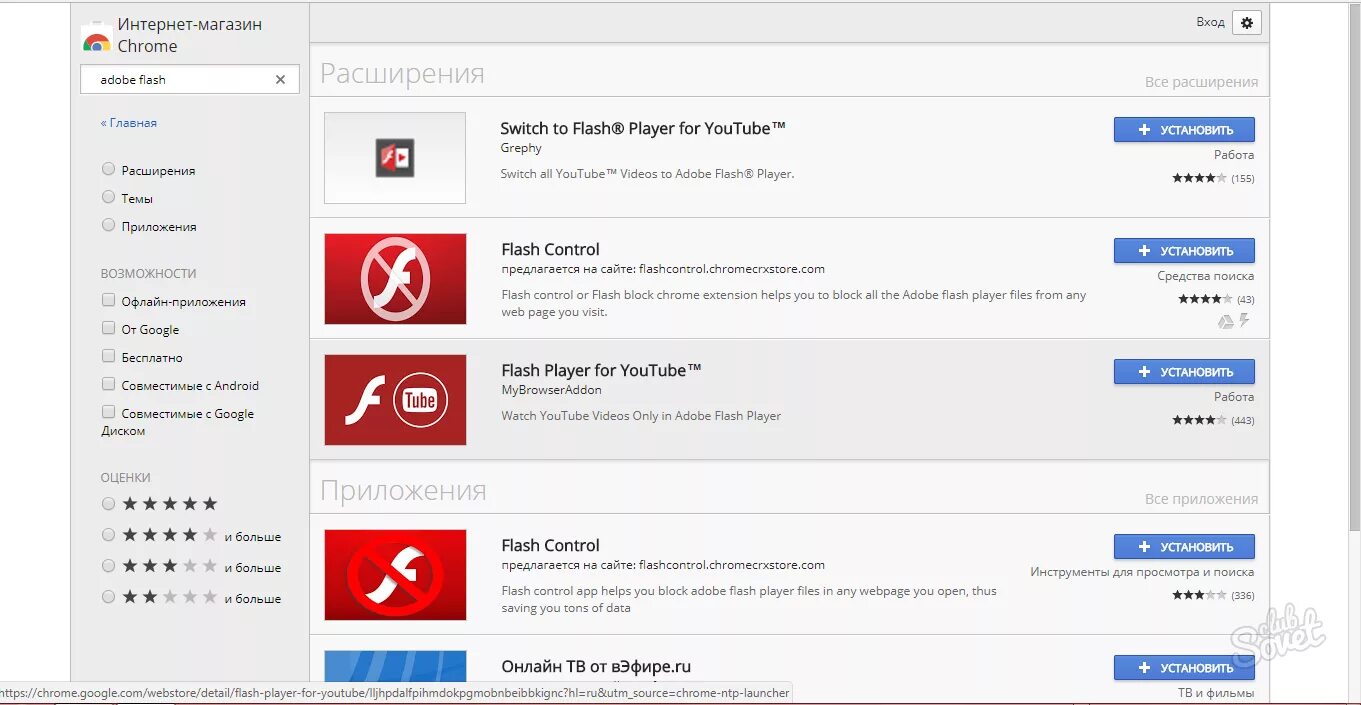Install the Flash Control extension
The image size is (1361, 705).
point(1184,251)
